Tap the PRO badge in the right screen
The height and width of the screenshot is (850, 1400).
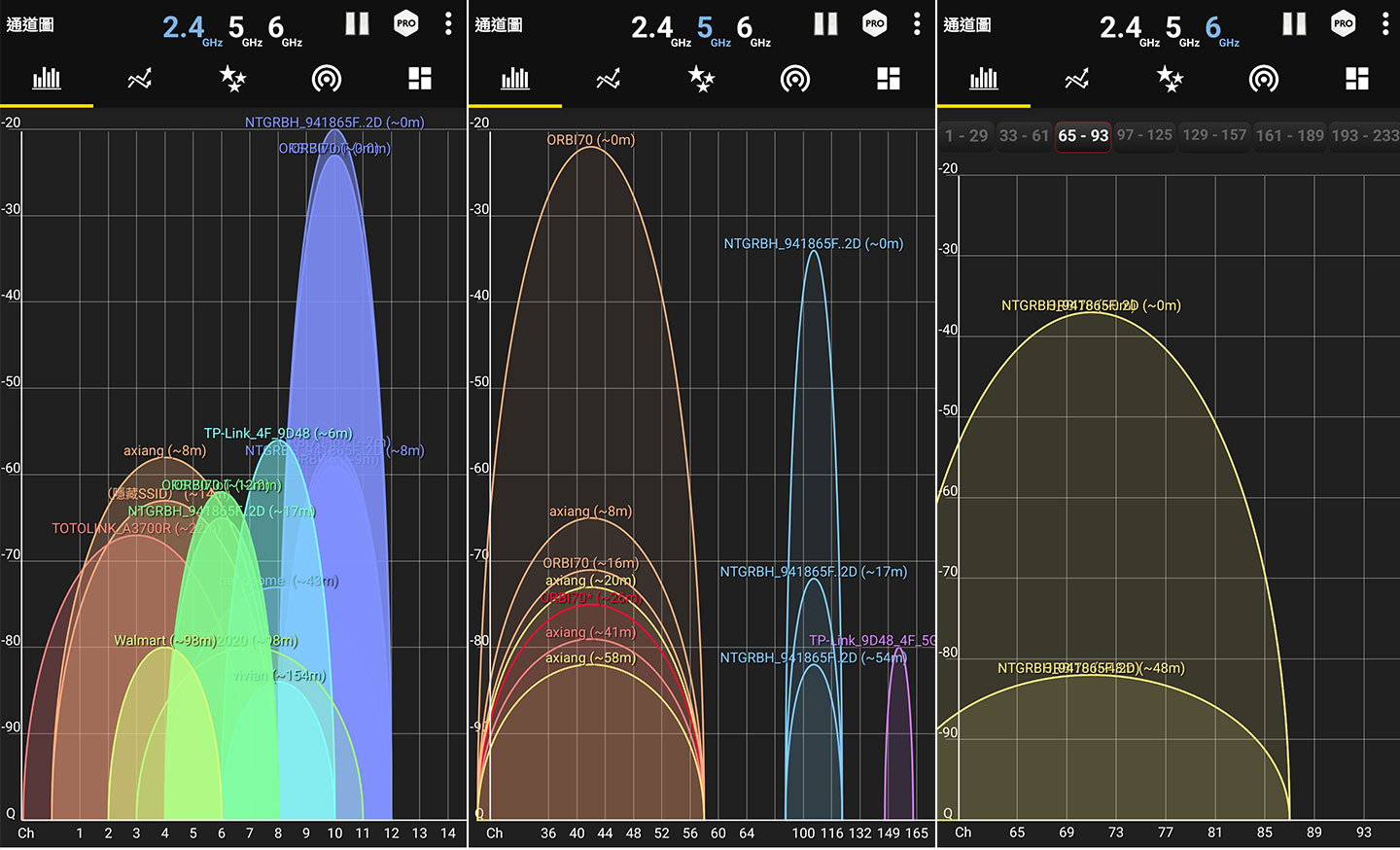click(x=1344, y=23)
